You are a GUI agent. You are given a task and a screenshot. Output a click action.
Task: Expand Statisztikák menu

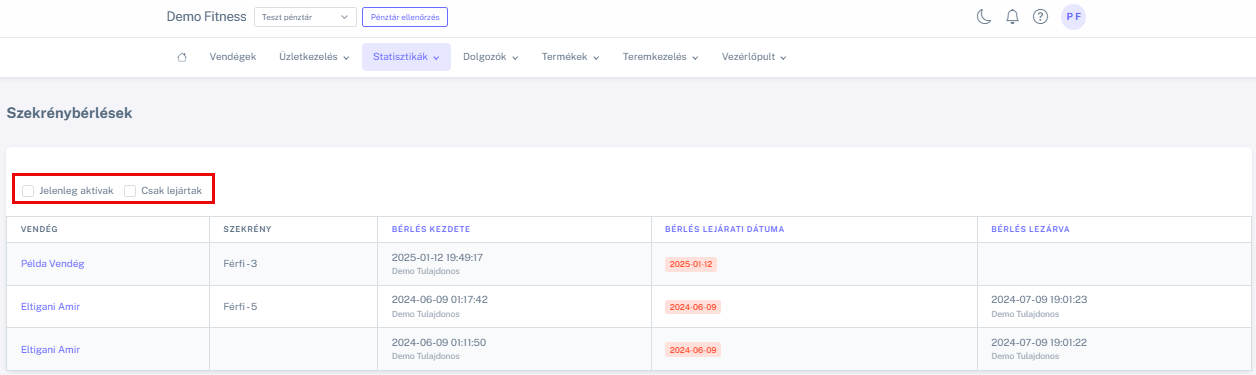406,57
